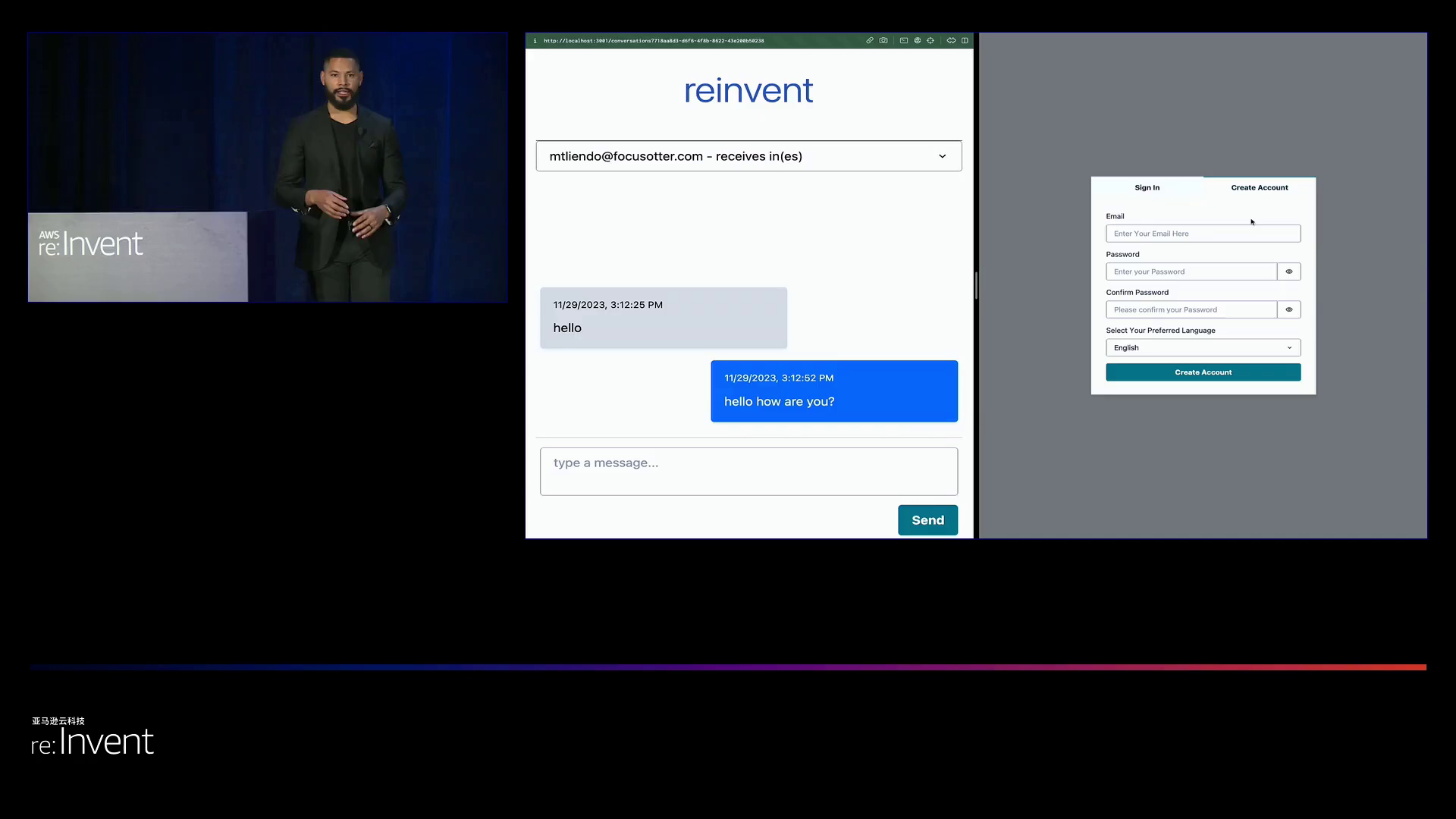The width and height of the screenshot is (1456, 819).
Task: Show confirm password using eye icon
Action: (1288, 309)
